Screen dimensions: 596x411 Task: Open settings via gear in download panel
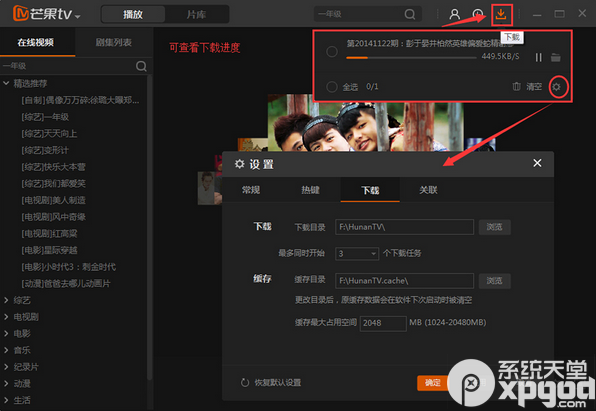(556, 87)
